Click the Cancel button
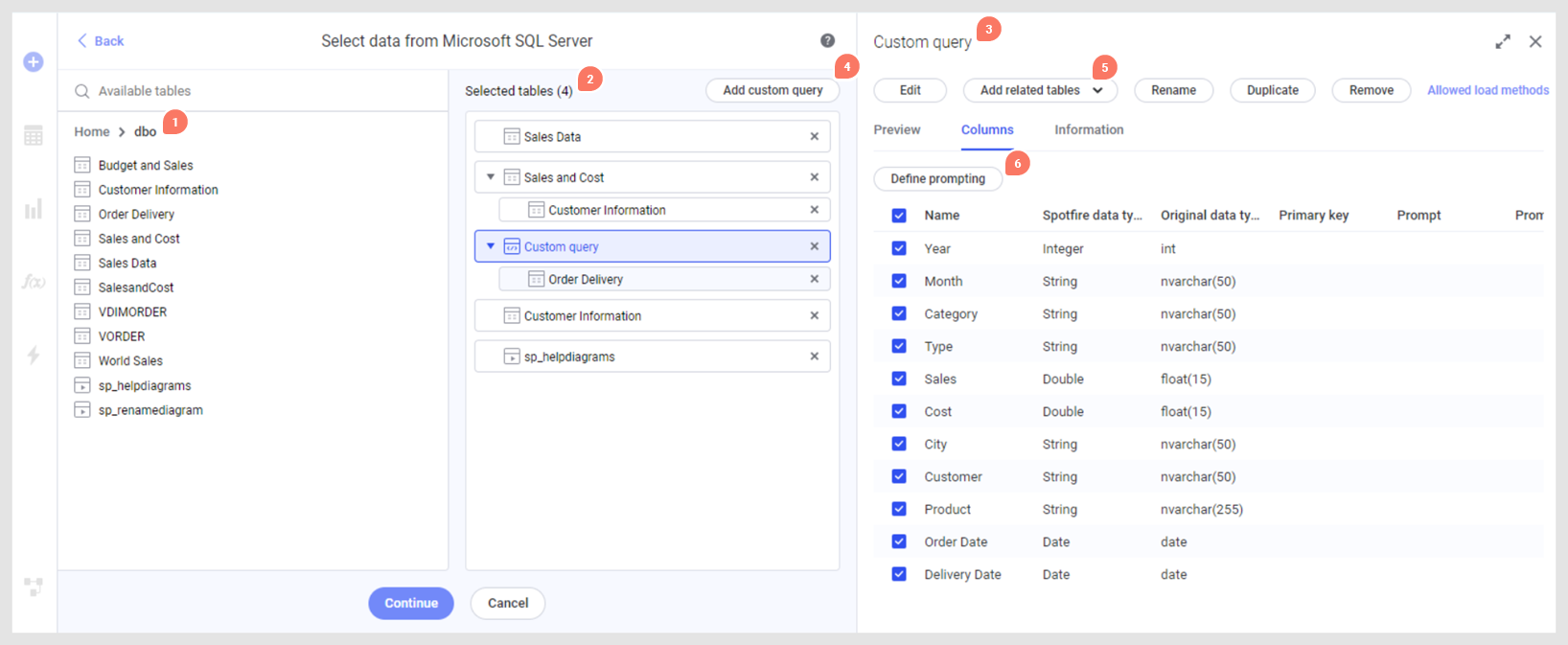Viewport: 1568px width, 645px height. [x=508, y=603]
